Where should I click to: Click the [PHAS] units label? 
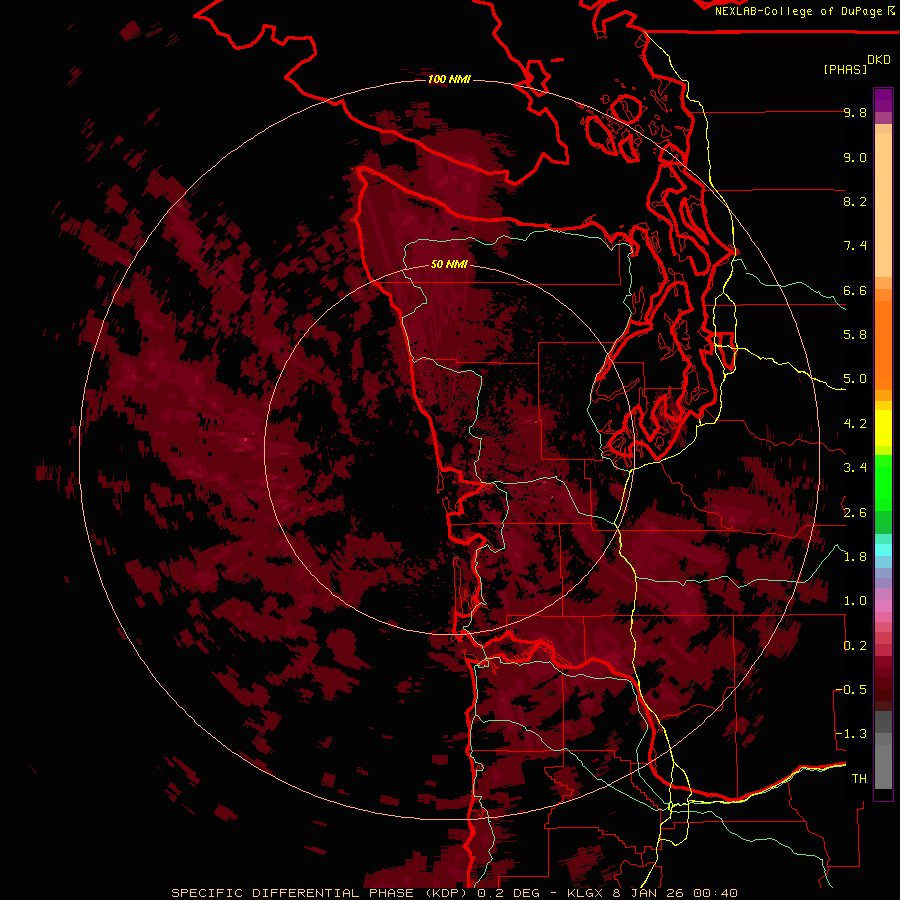pos(845,69)
